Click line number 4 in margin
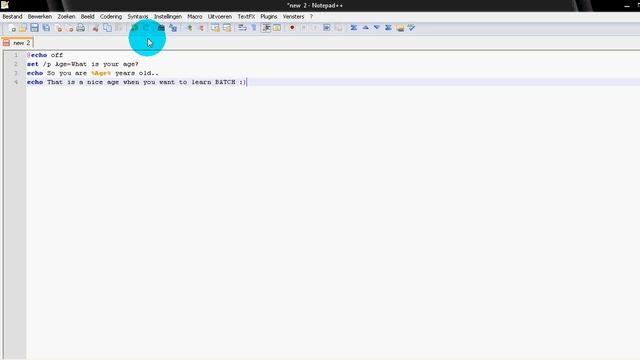Image resolution: width=640 pixels, height=360 pixels. (x=16, y=82)
